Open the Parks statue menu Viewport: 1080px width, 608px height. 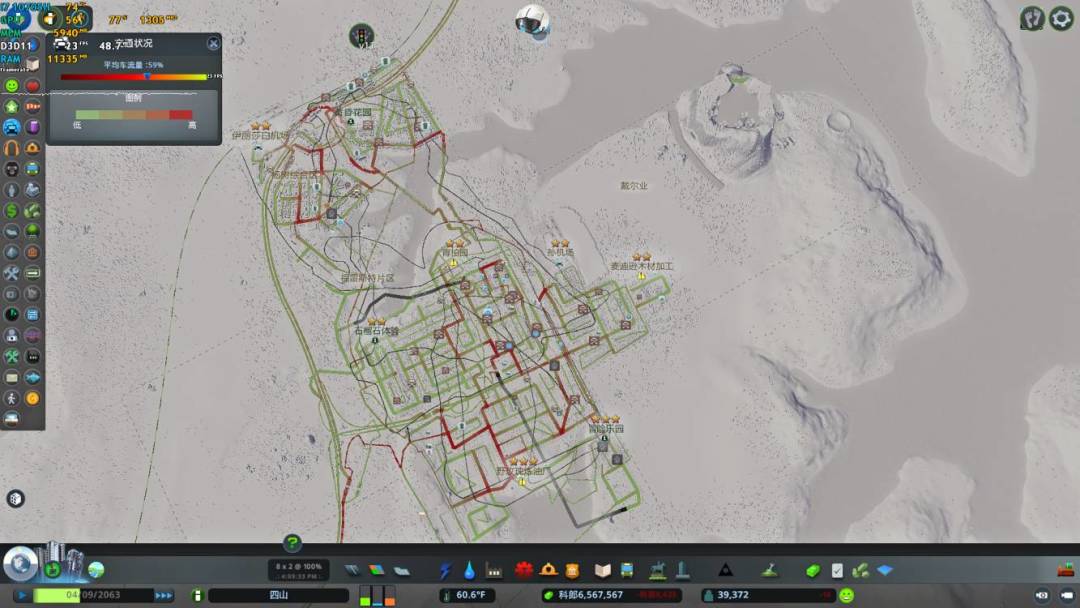pyautogui.click(x=658, y=570)
